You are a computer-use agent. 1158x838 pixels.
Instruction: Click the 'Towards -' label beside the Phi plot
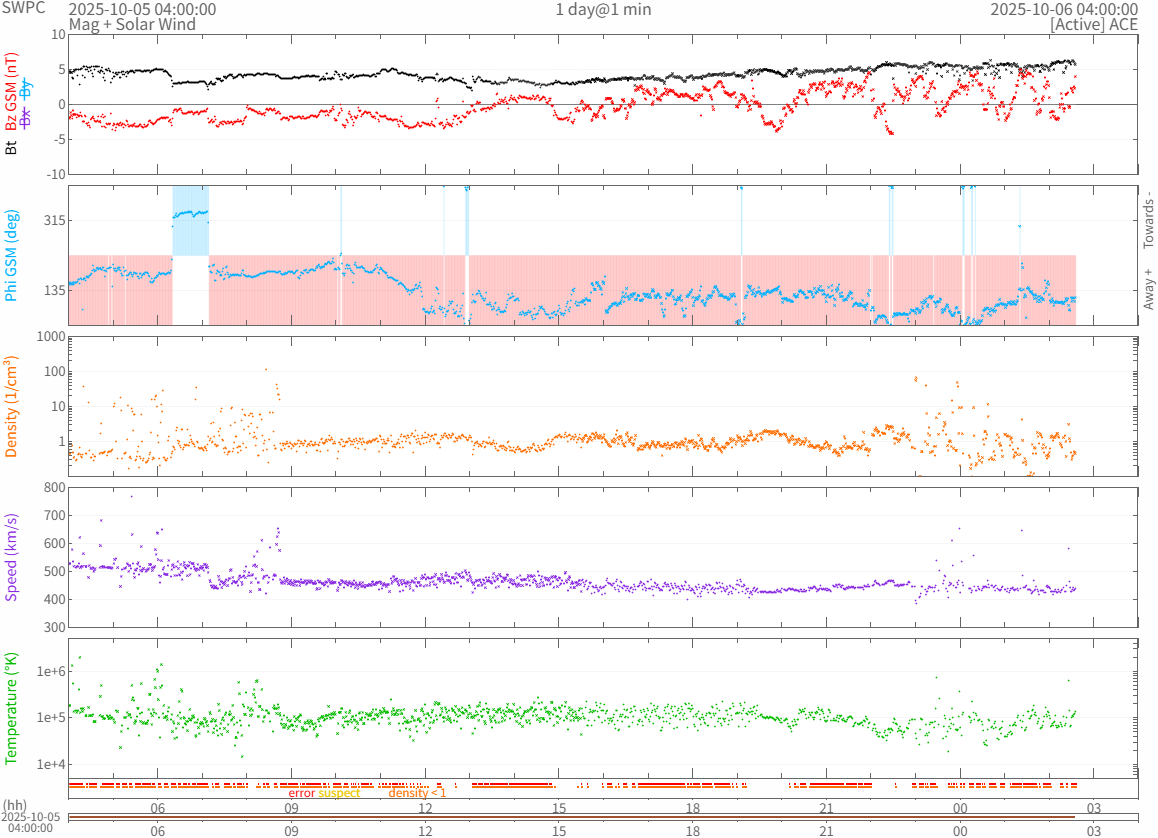[1148, 219]
